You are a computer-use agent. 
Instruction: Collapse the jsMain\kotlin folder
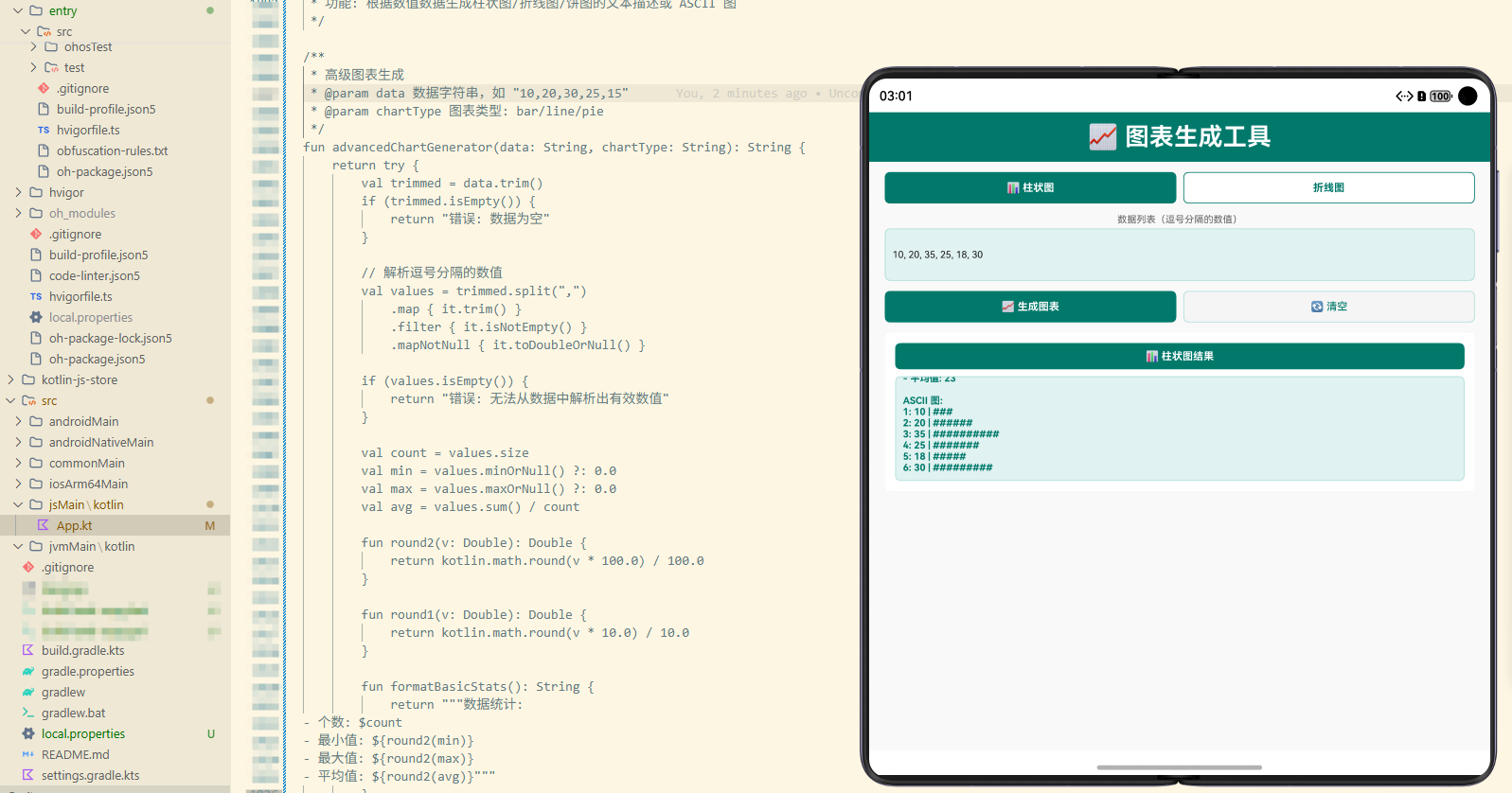pyautogui.click(x=18, y=504)
